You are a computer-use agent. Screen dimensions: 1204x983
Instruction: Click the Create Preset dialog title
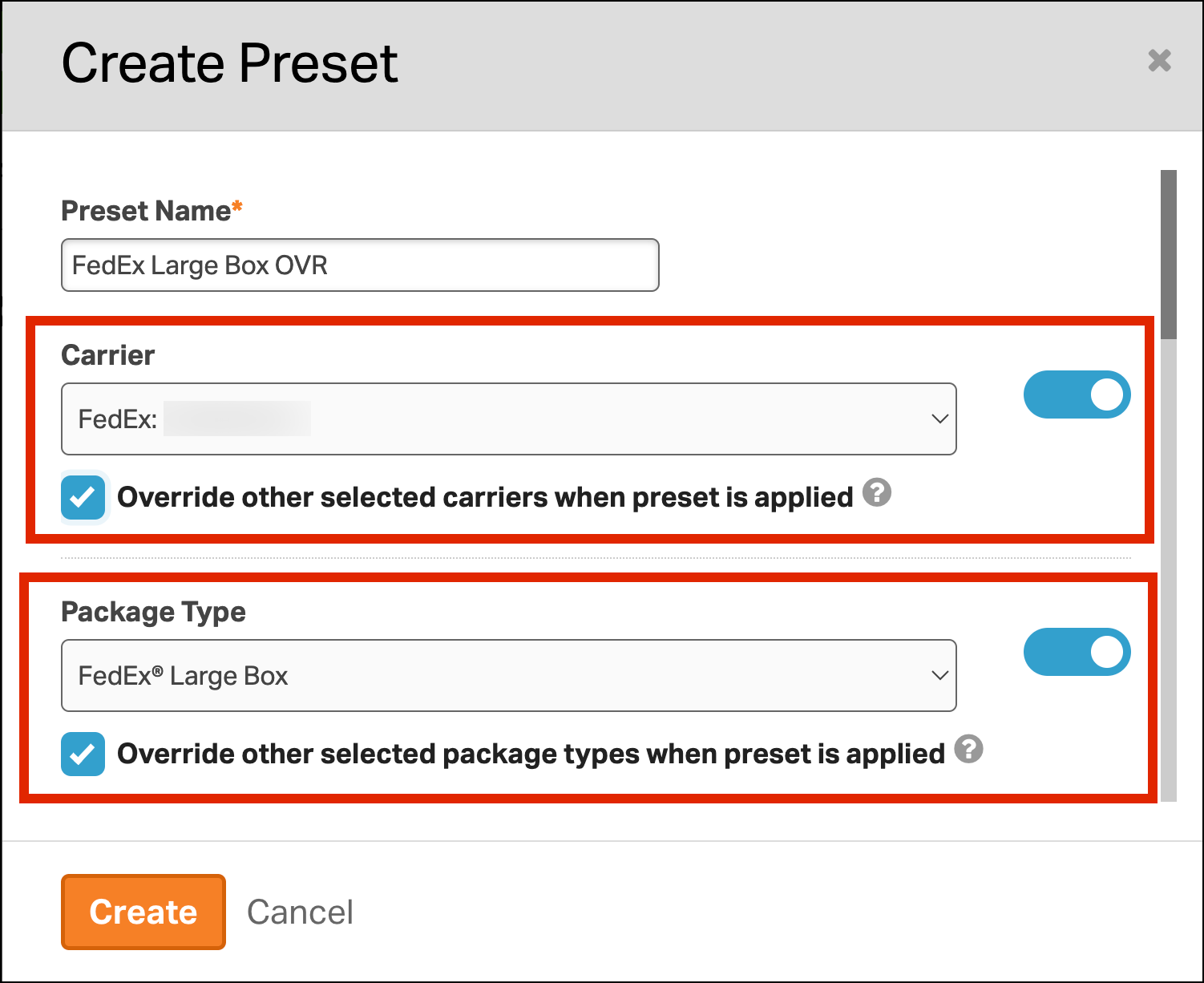coord(230,63)
